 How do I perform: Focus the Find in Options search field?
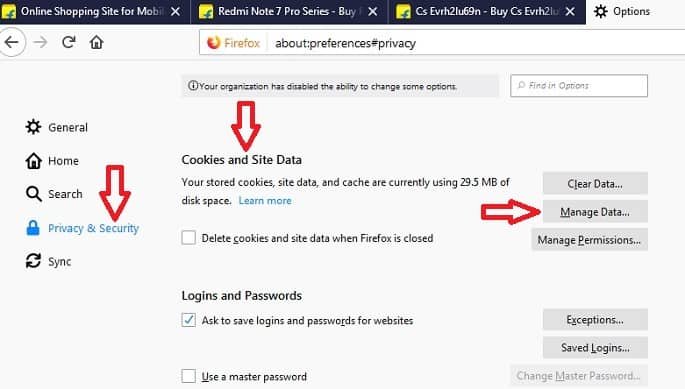click(x=579, y=86)
